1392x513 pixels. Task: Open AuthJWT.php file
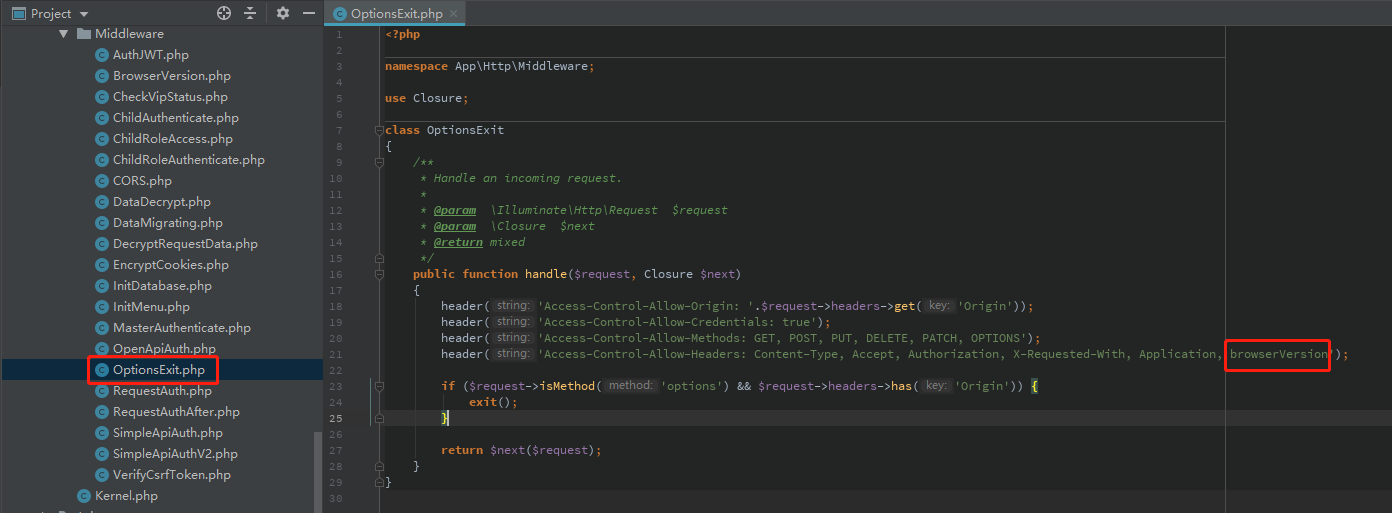pyautogui.click(x=151, y=55)
